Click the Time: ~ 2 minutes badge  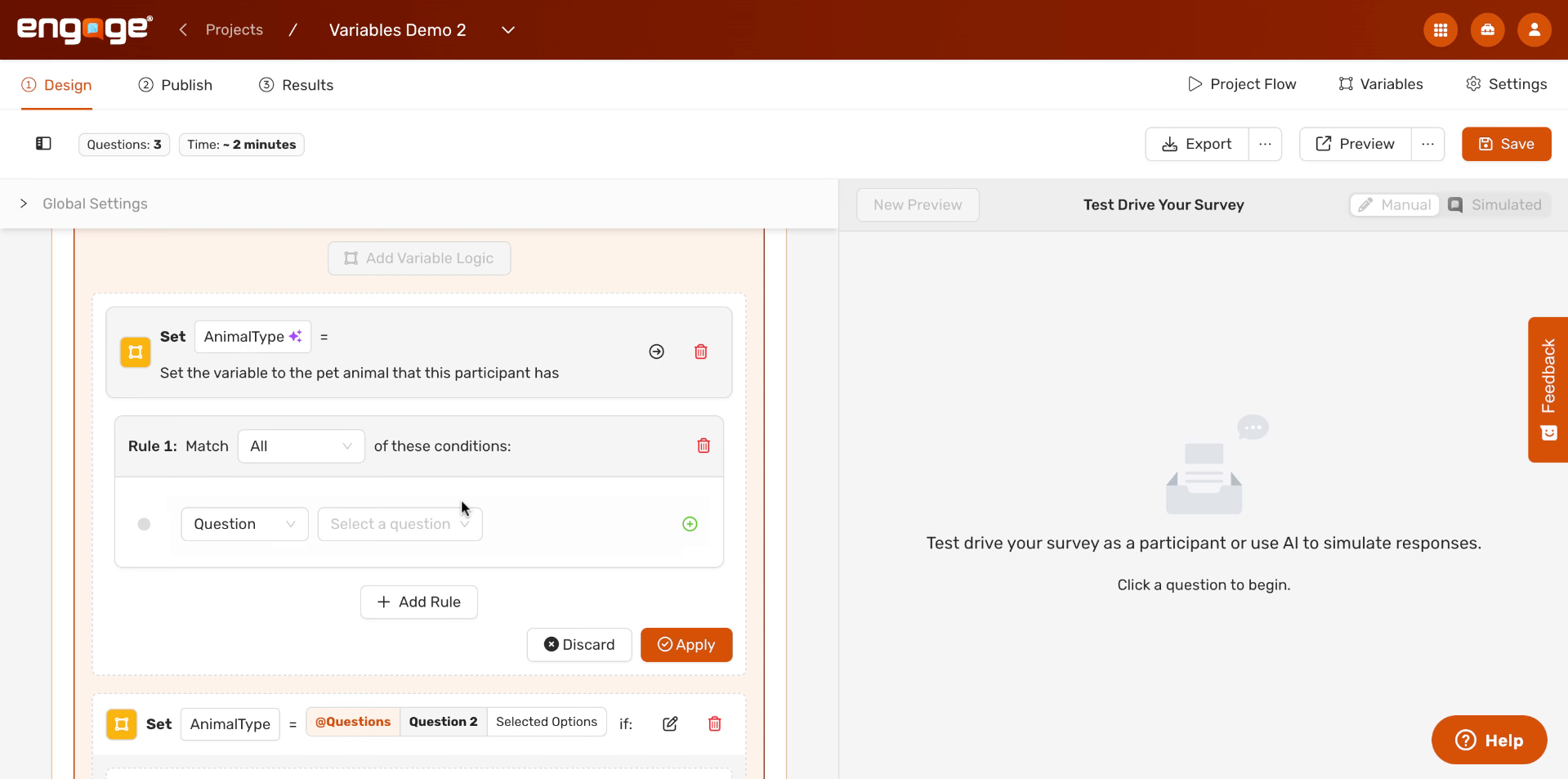(242, 145)
